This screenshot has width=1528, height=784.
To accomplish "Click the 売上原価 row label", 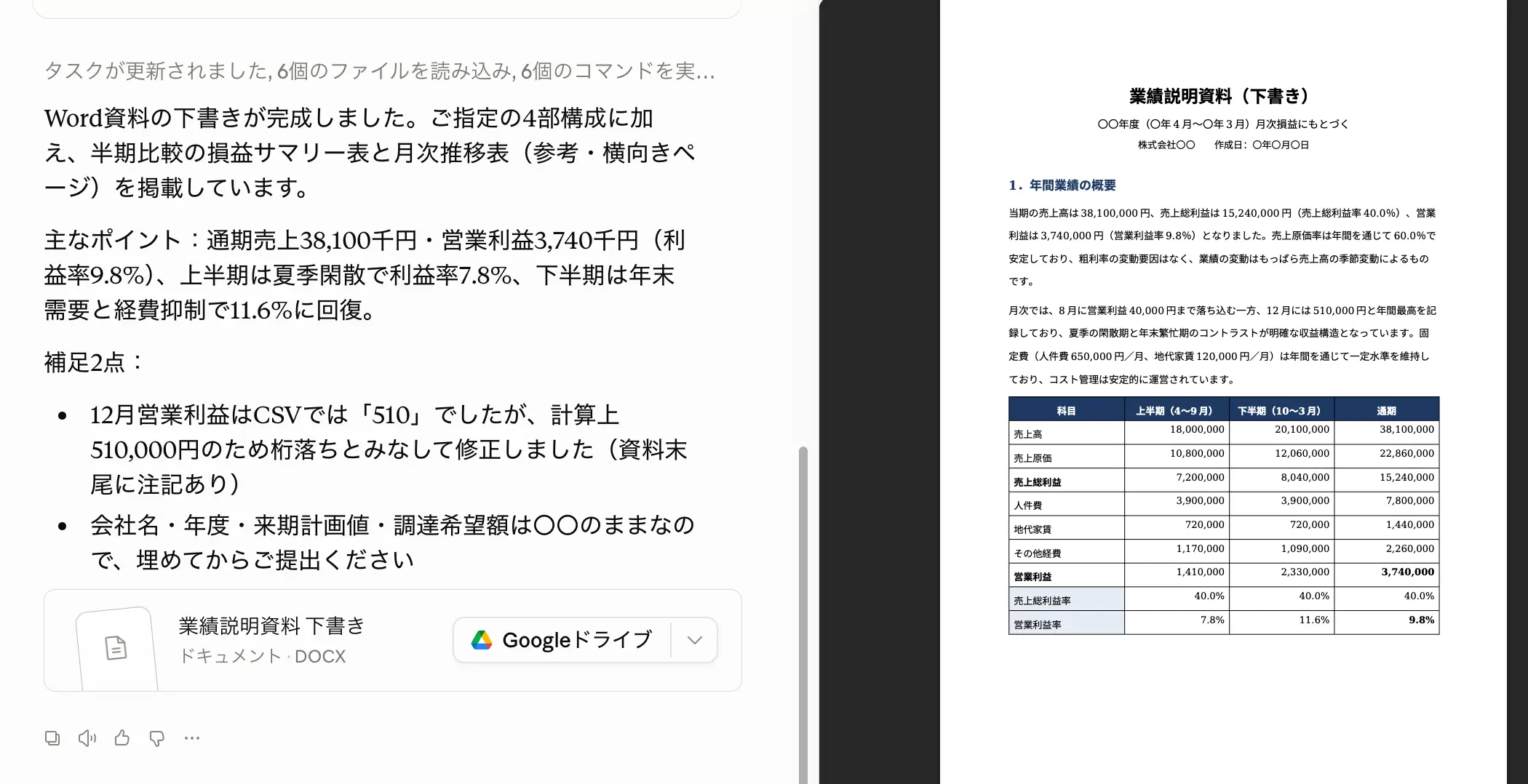I will coord(1032,458).
